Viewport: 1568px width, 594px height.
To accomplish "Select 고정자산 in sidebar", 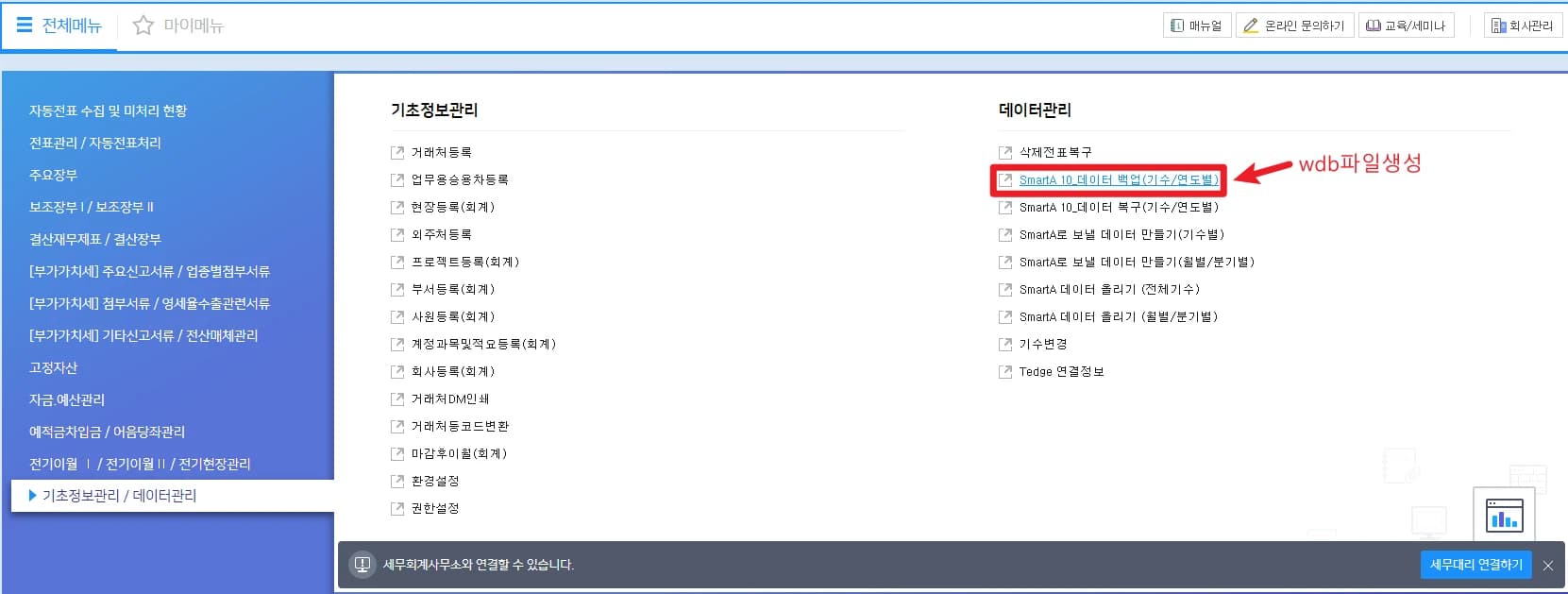I will [53, 367].
